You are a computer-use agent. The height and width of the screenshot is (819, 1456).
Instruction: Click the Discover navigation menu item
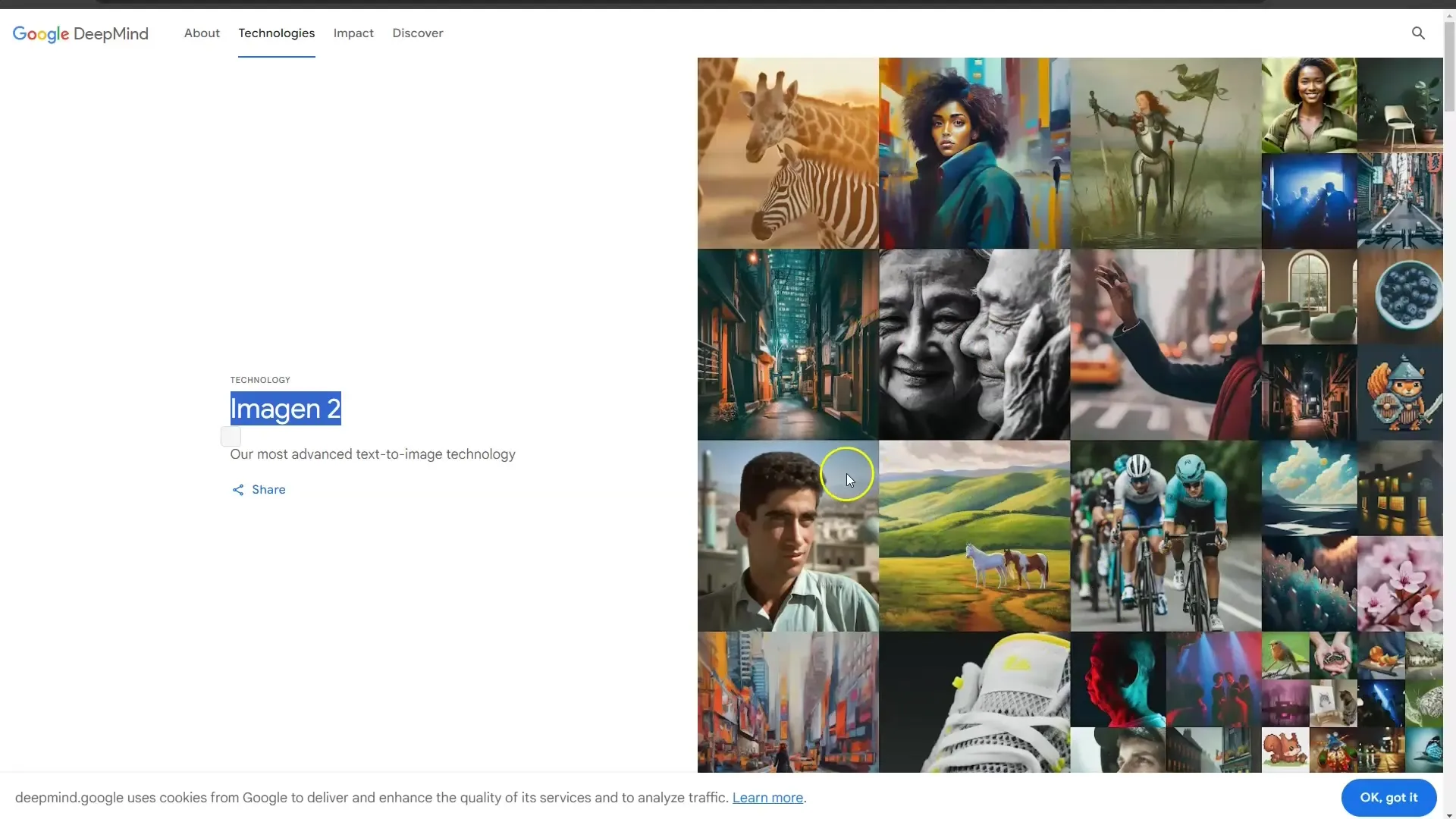(x=417, y=33)
